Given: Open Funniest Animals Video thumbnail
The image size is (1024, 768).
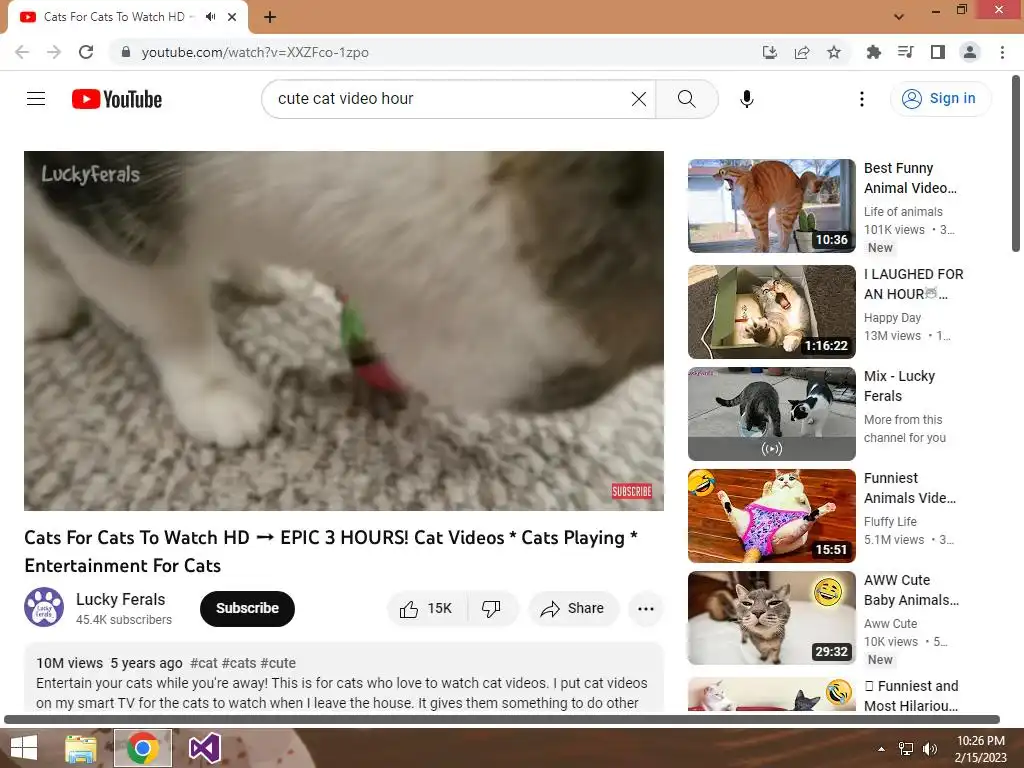Looking at the screenshot, I should 771,516.
